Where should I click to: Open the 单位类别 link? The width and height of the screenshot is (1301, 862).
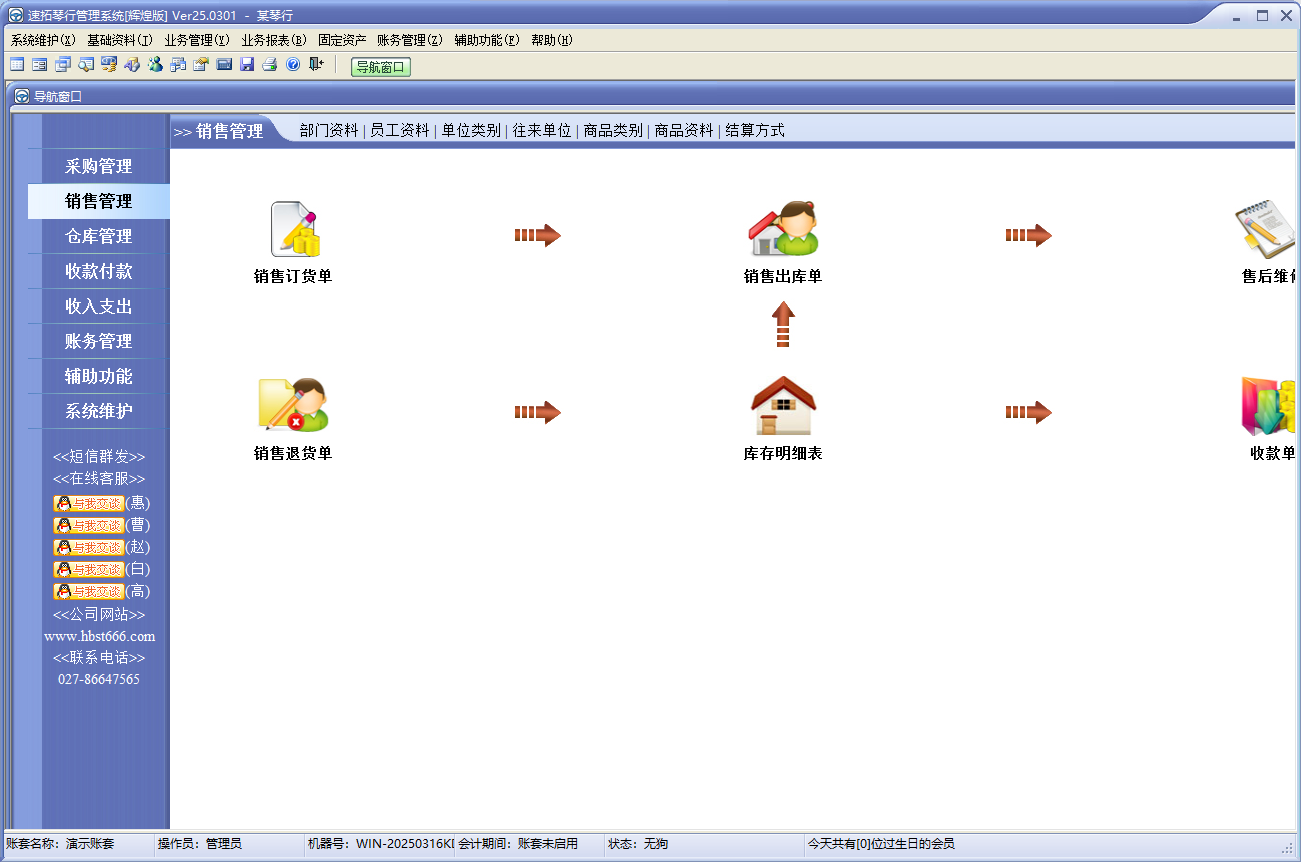click(471, 130)
